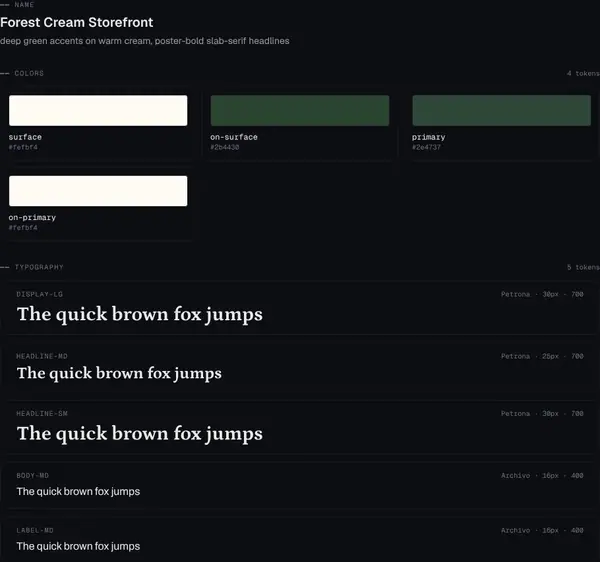Click the TYPOGRAPHY section heading

tap(39, 267)
